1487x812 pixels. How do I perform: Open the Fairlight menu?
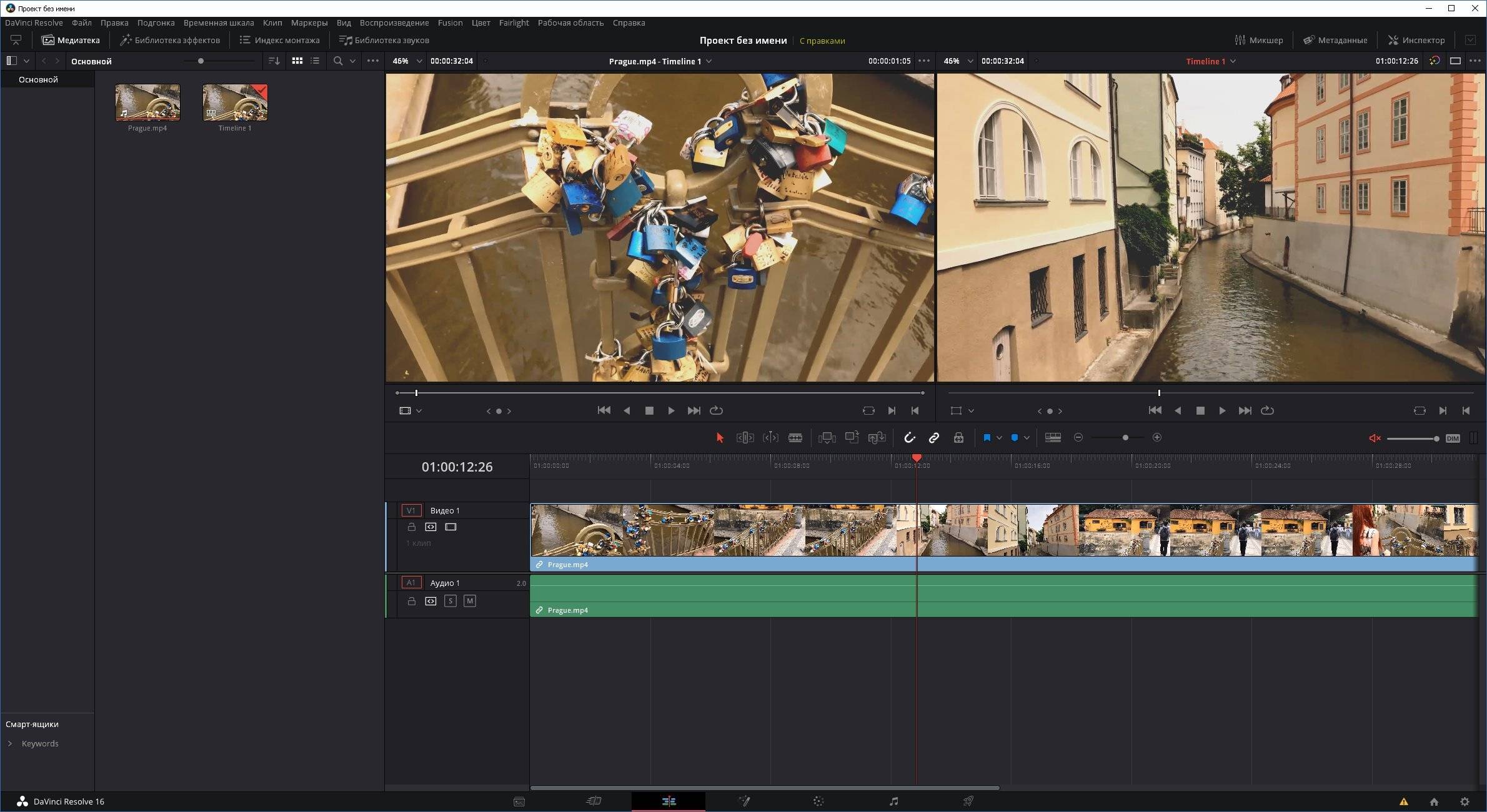(514, 22)
